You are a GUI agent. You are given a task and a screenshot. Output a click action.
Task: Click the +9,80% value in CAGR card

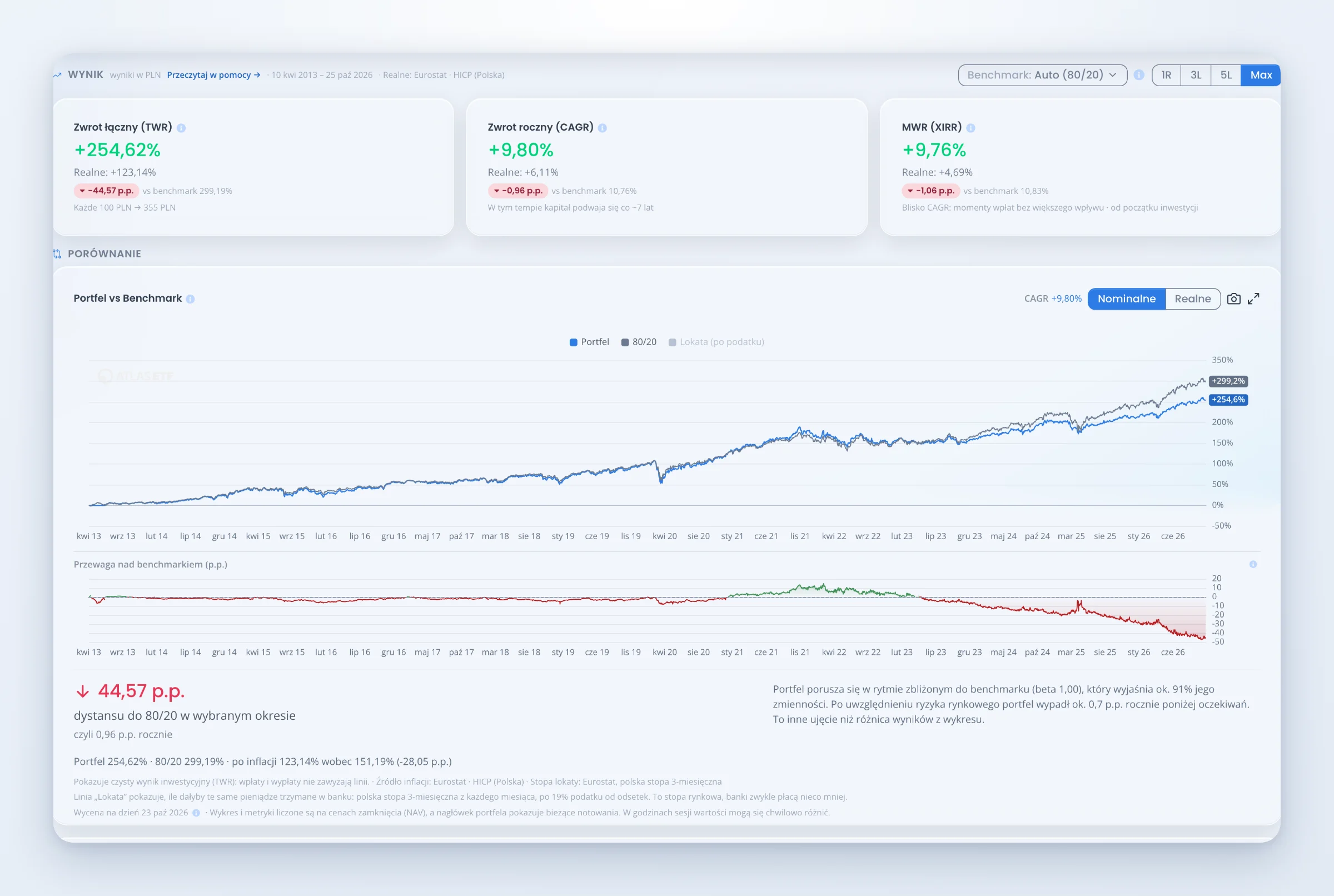520,150
